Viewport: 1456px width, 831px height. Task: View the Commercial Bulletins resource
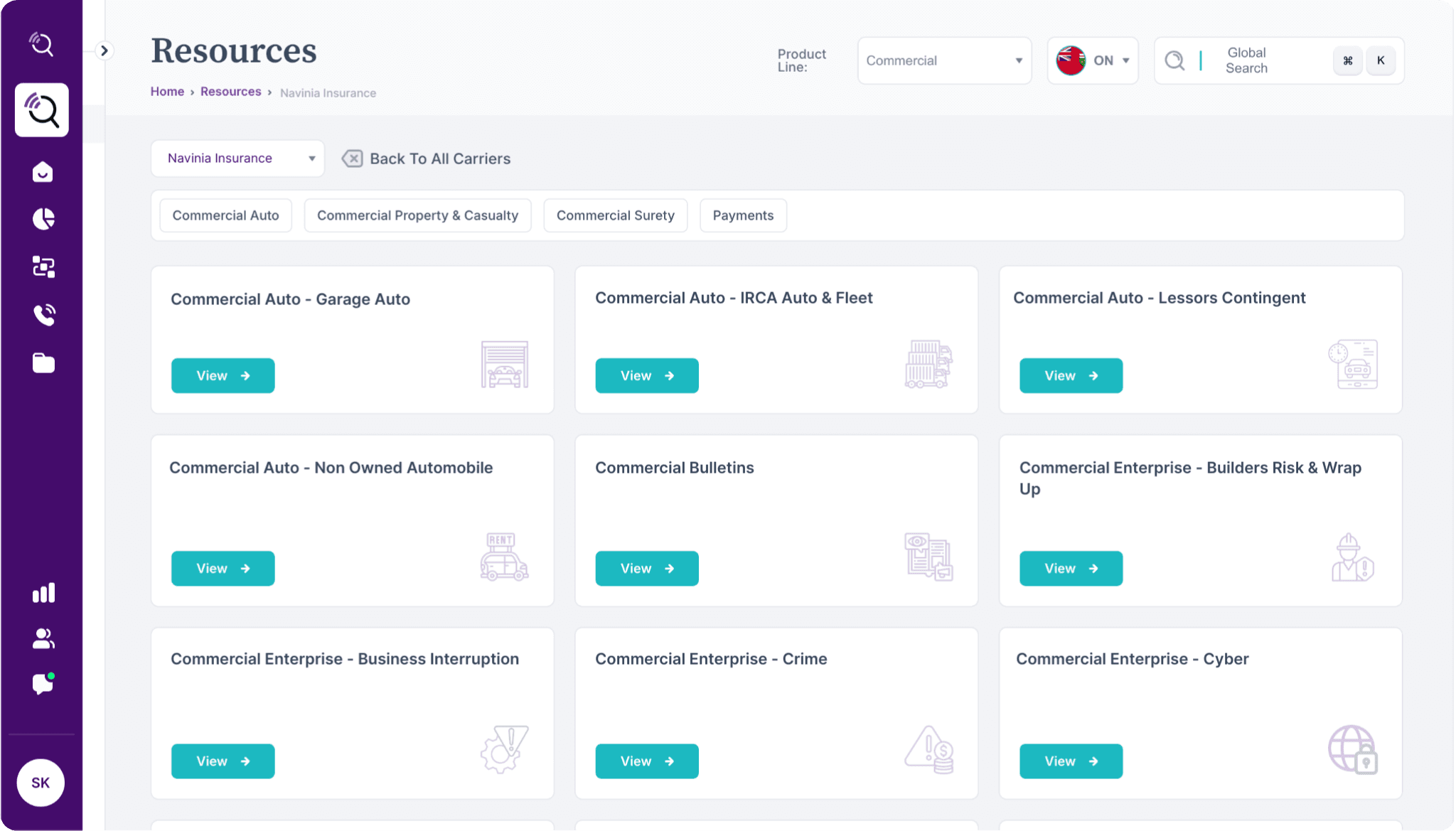click(646, 568)
